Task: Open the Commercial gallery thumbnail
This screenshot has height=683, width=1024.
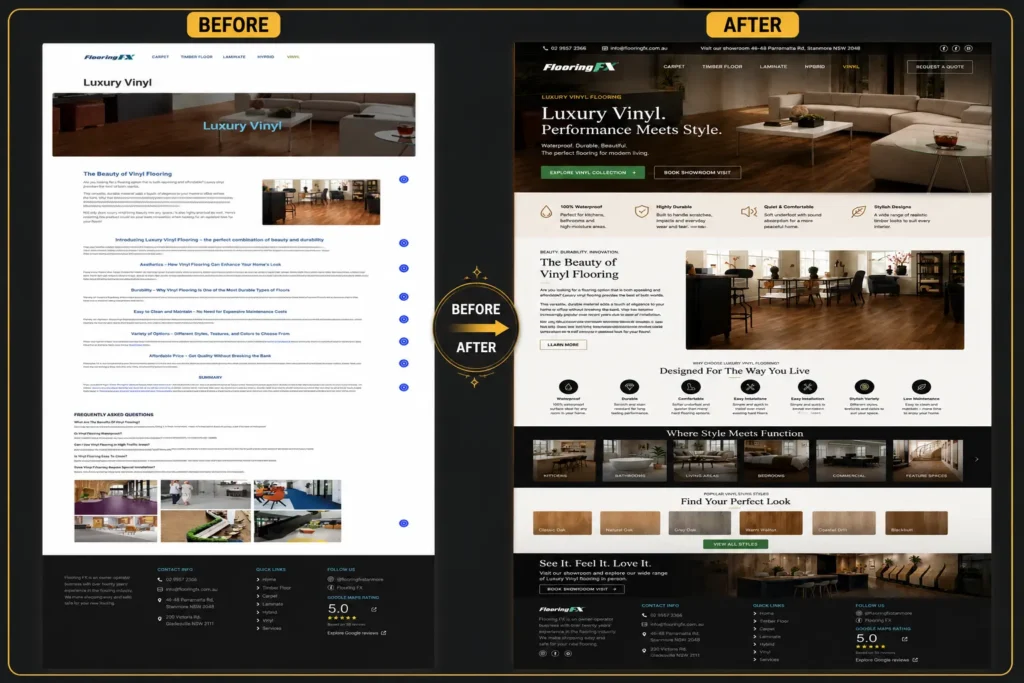Action: pyautogui.click(x=850, y=460)
